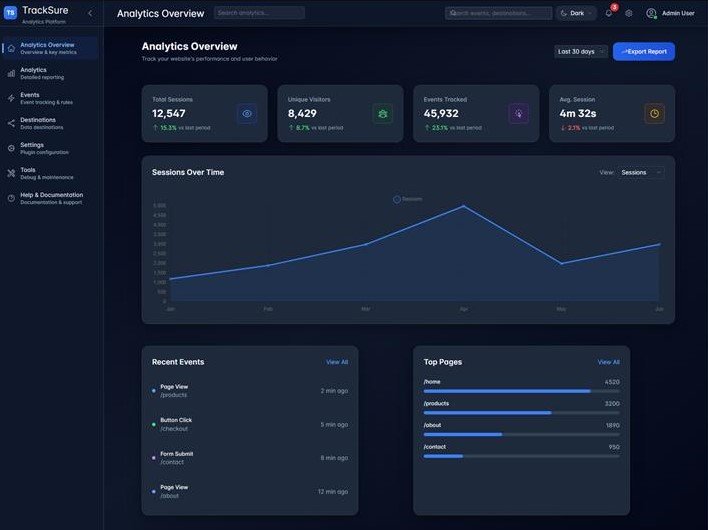Collapse the sidebar with the chevron arrow
This screenshot has width=708, height=530.
pyautogui.click(x=90, y=13)
